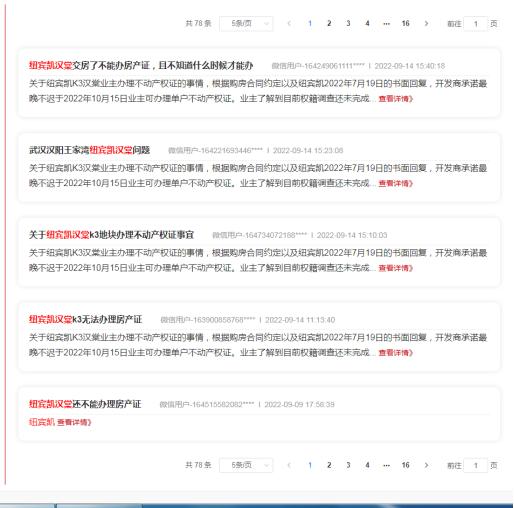Open post titled 纽宾凯汉堂还不能办理房产证
Viewport: 514px width, 508px height.
(x=85, y=404)
